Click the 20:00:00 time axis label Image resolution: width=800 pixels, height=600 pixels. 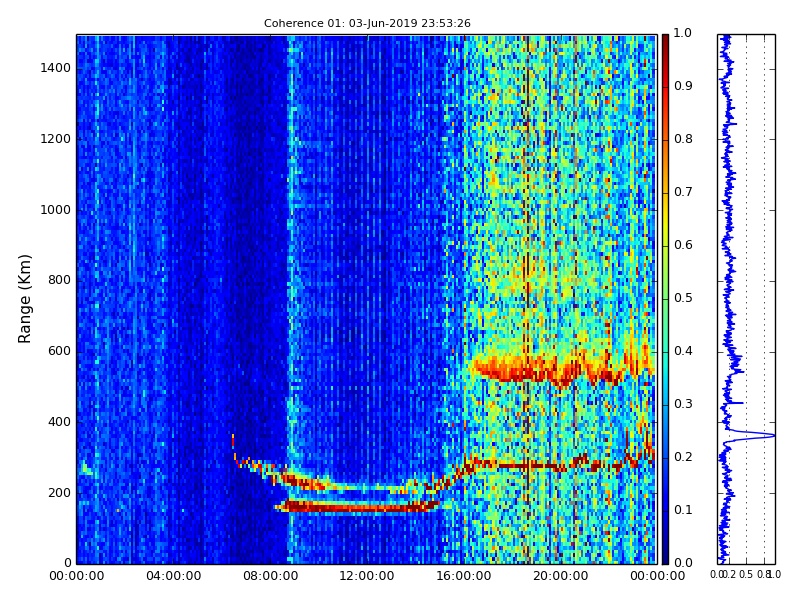[560, 576]
